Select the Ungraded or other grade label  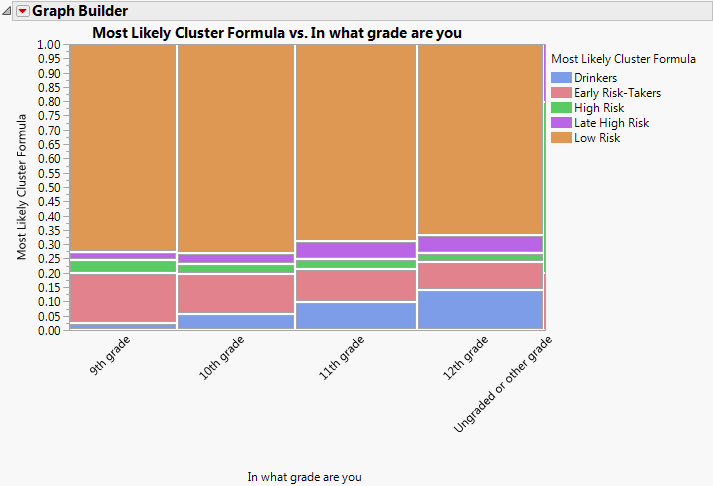point(503,384)
